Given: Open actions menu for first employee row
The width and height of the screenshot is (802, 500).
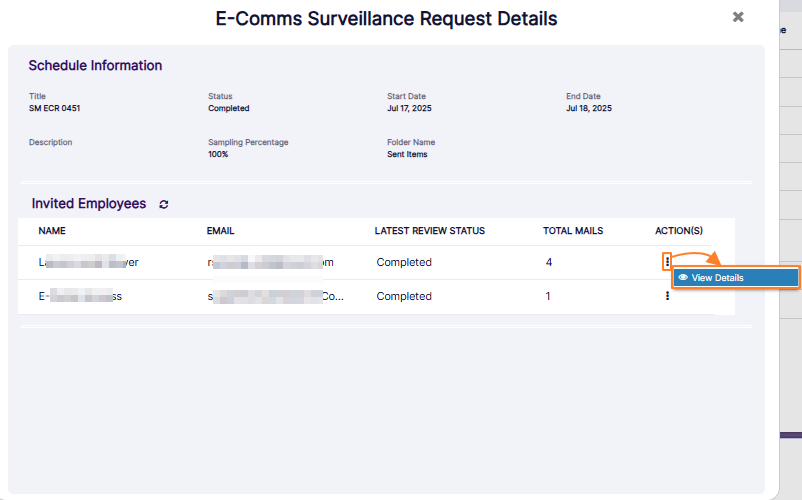Looking at the screenshot, I should point(667,262).
